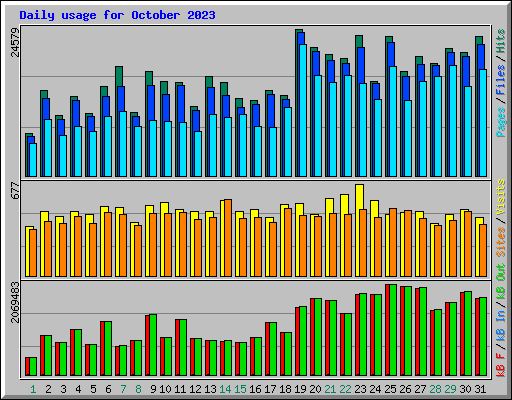Click day 18 on the x-axis
Image resolution: width=512 pixels, height=400 pixels.
click(x=285, y=389)
